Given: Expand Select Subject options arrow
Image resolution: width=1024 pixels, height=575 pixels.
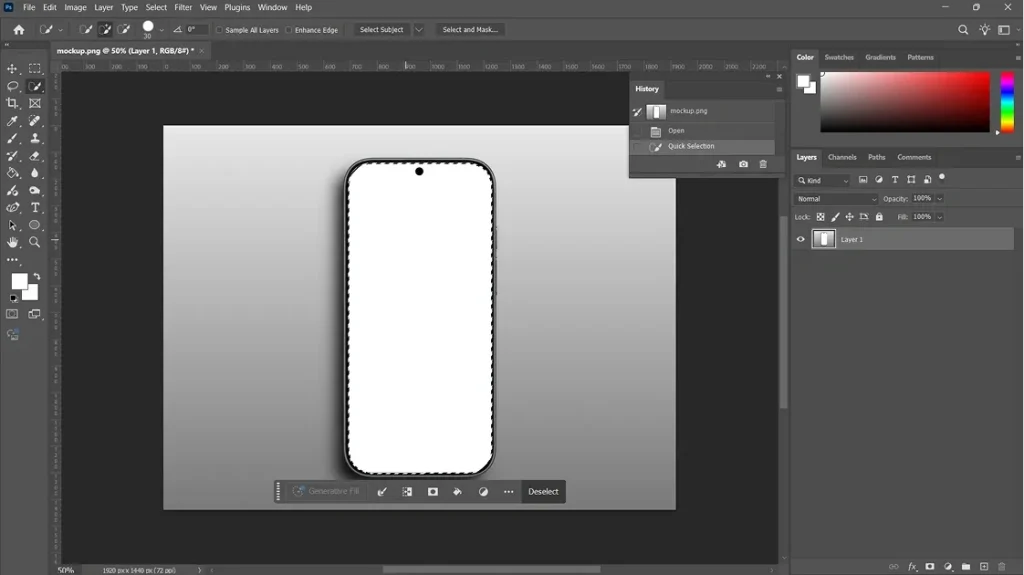Looking at the screenshot, I should click(x=419, y=29).
